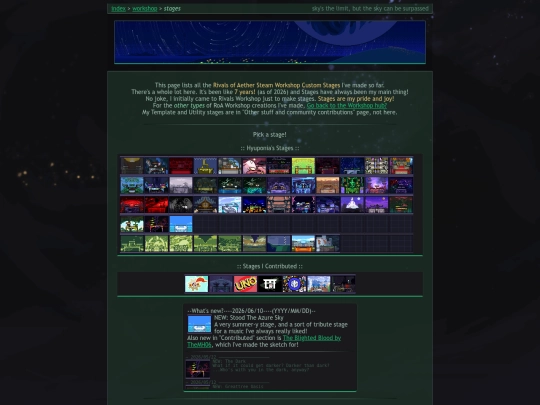Open the pink round creature stage thumbnail
The height and width of the screenshot is (405, 540).
click(254, 166)
